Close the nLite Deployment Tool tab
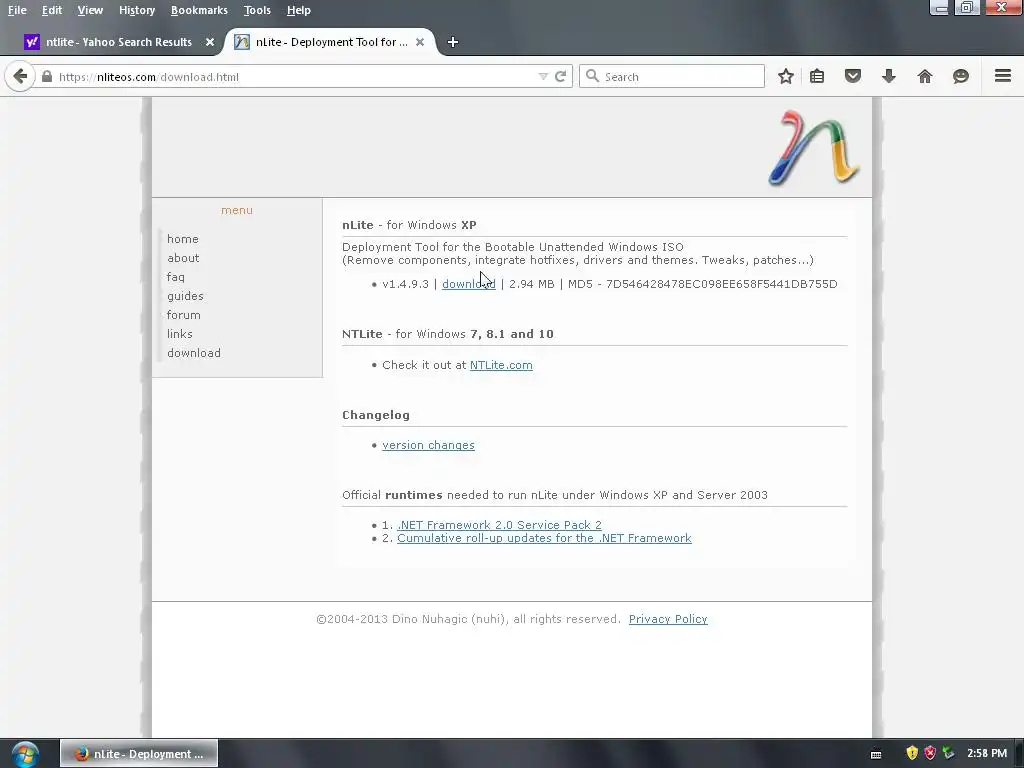This screenshot has width=1024, height=768. click(x=420, y=42)
